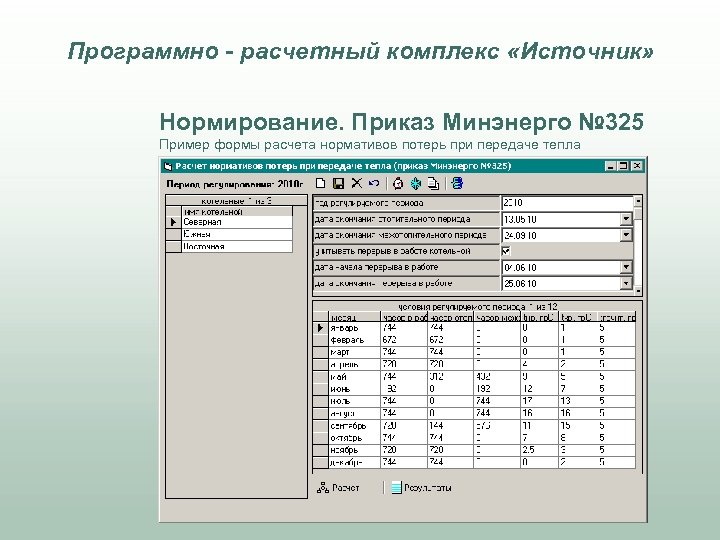
Task: Click the имя котельной column header
Action: [237, 212]
